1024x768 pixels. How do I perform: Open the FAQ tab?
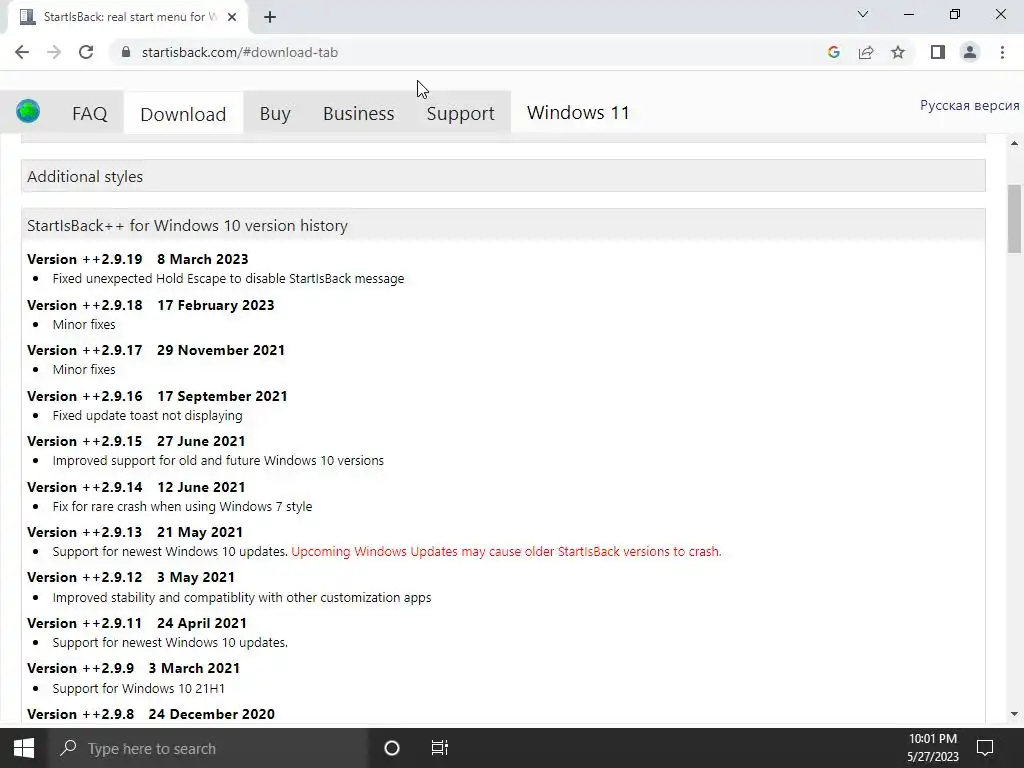89,114
